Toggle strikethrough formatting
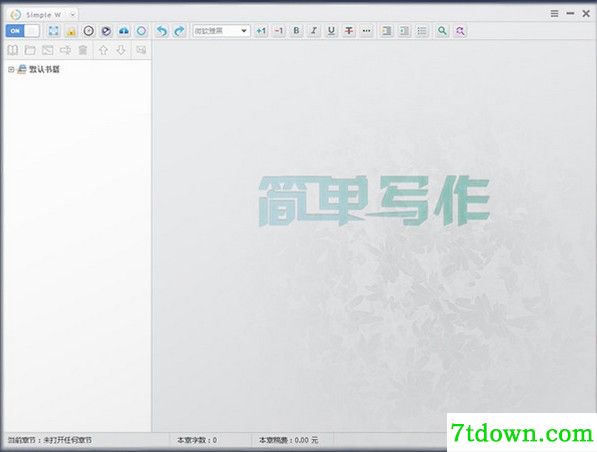This screenshot has width=597, height=452. coord(349,31)
